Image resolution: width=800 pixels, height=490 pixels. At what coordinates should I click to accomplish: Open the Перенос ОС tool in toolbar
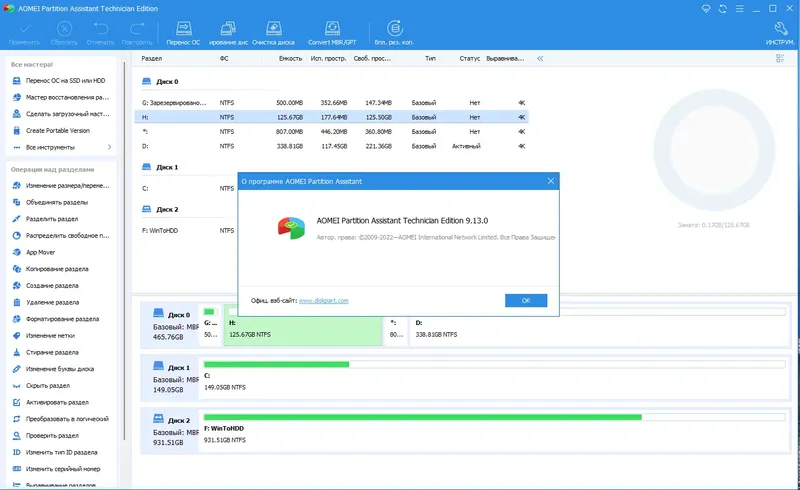click(x=183, y=33)
